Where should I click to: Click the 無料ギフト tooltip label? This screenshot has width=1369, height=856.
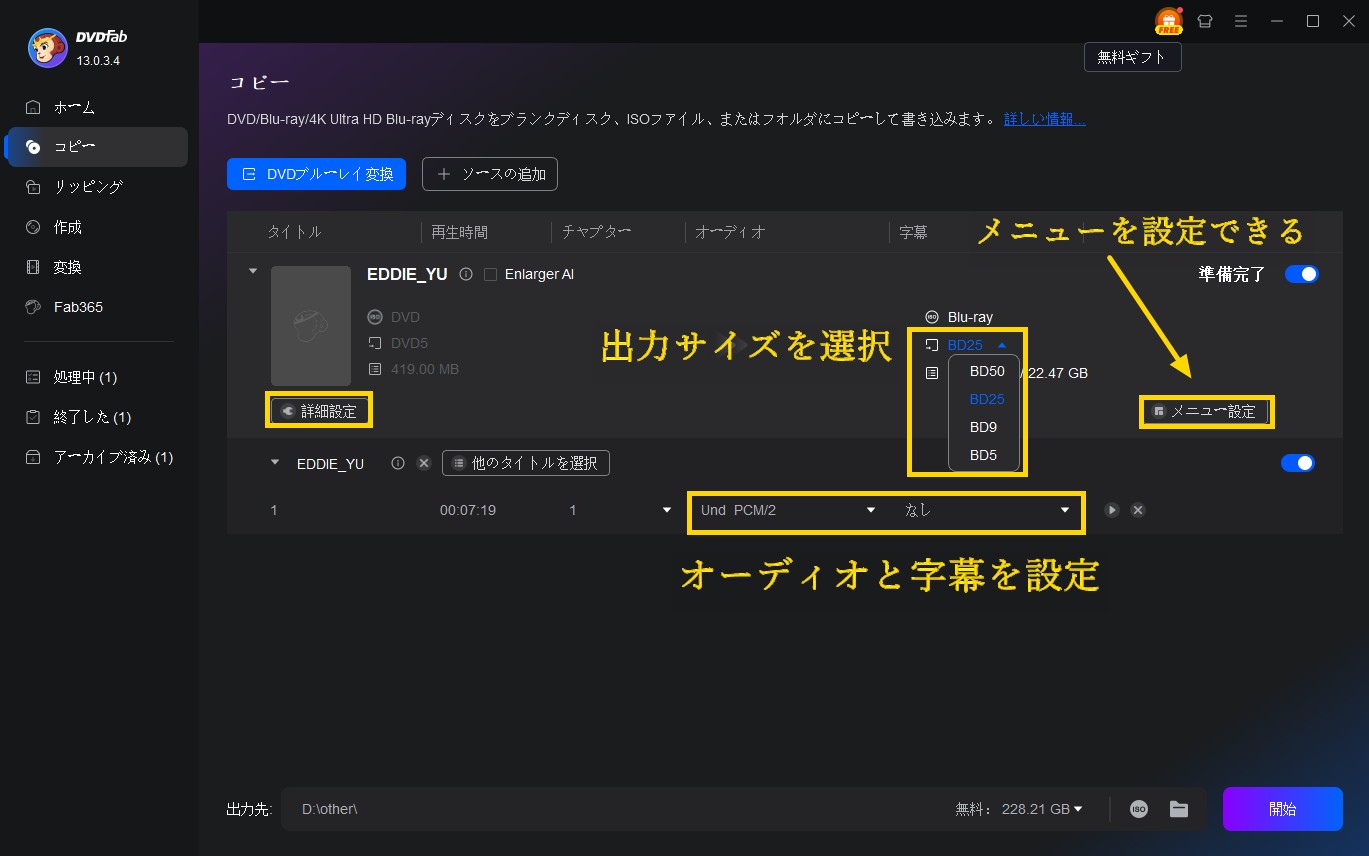coord(1132,57)
